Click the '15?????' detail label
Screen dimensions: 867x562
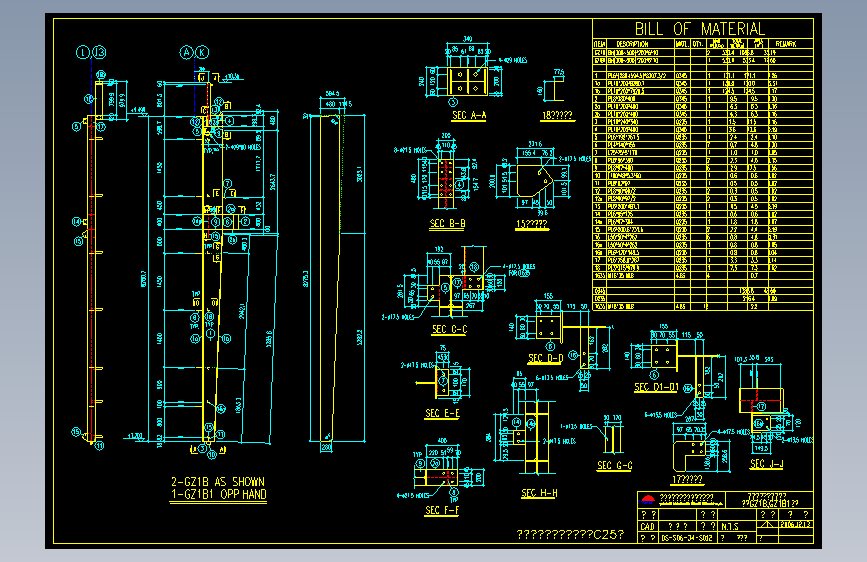pos(531,224)
